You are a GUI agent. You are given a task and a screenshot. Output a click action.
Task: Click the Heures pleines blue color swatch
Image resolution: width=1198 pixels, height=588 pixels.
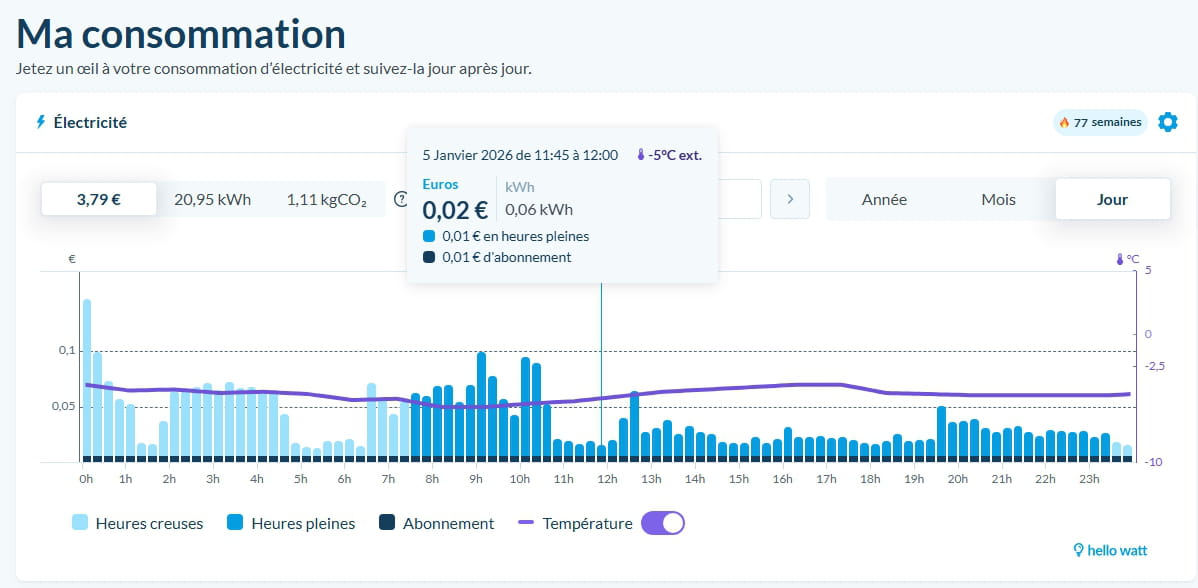click(234, 523)
